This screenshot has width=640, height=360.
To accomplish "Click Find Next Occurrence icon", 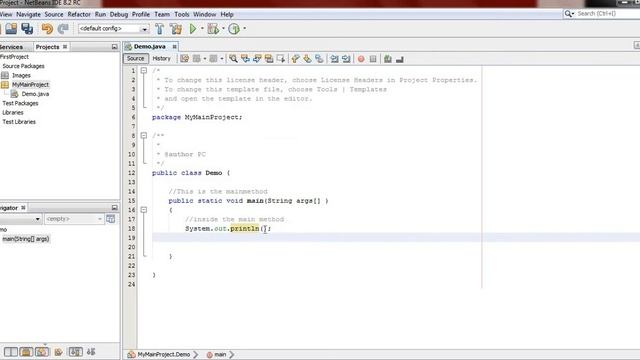I will tap(257, 59).
